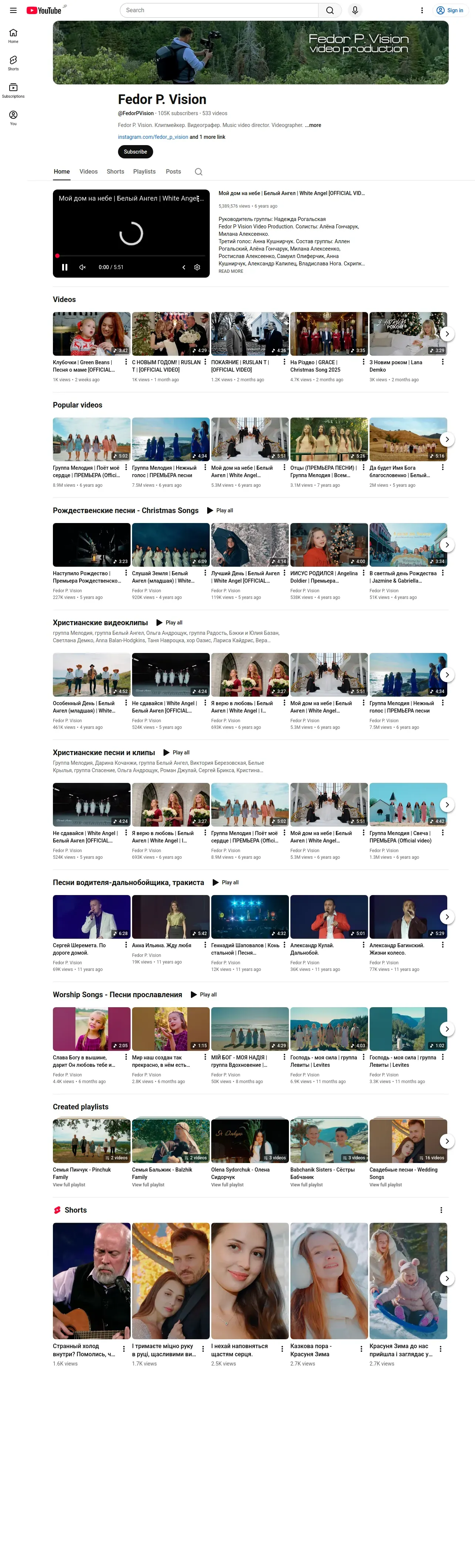The width and height of the screenshot is (475, 1568).
Task: Pause the featured video player
Action: (64, 267)
